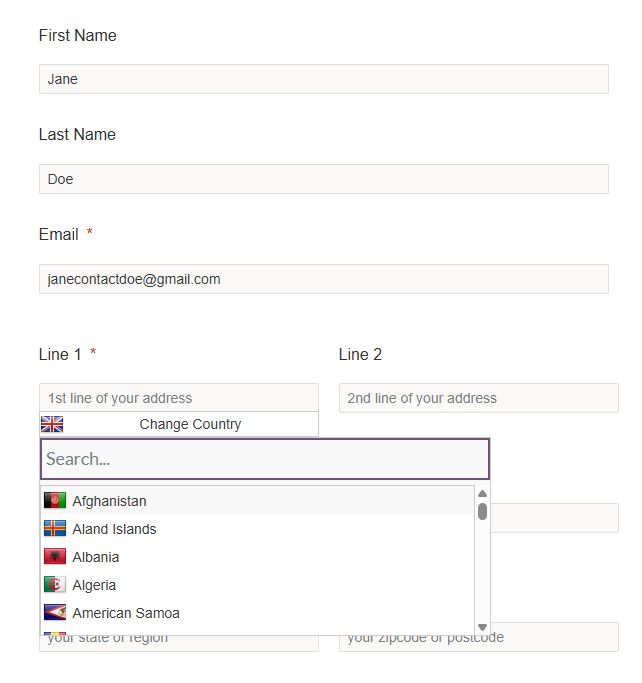Select Algeria in the country list
This screenshot has height=683, width=642.
click(x=94, y=585)
